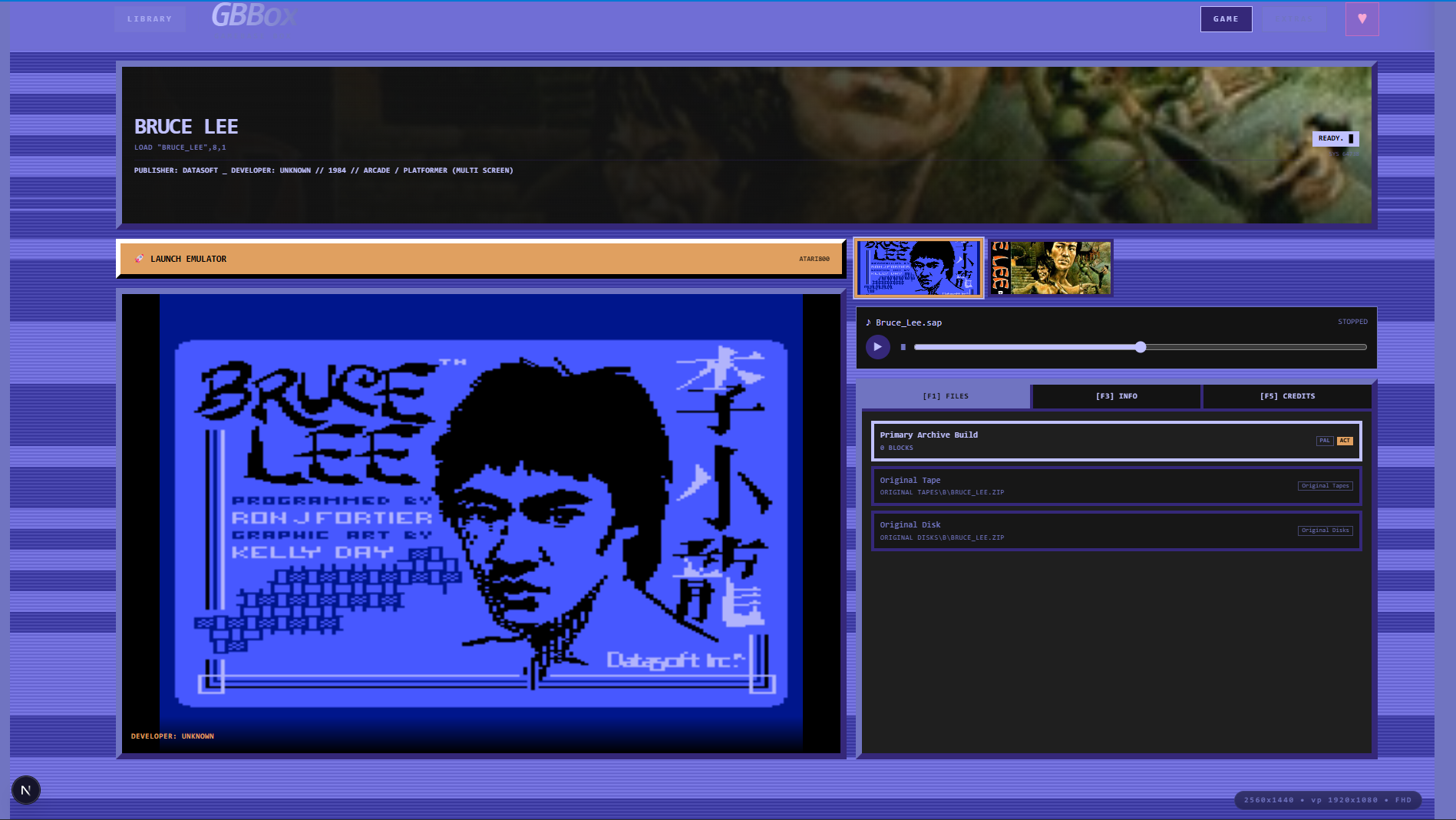
Task: Select the blue title-screen thumbnail
Action: point(919,268)
